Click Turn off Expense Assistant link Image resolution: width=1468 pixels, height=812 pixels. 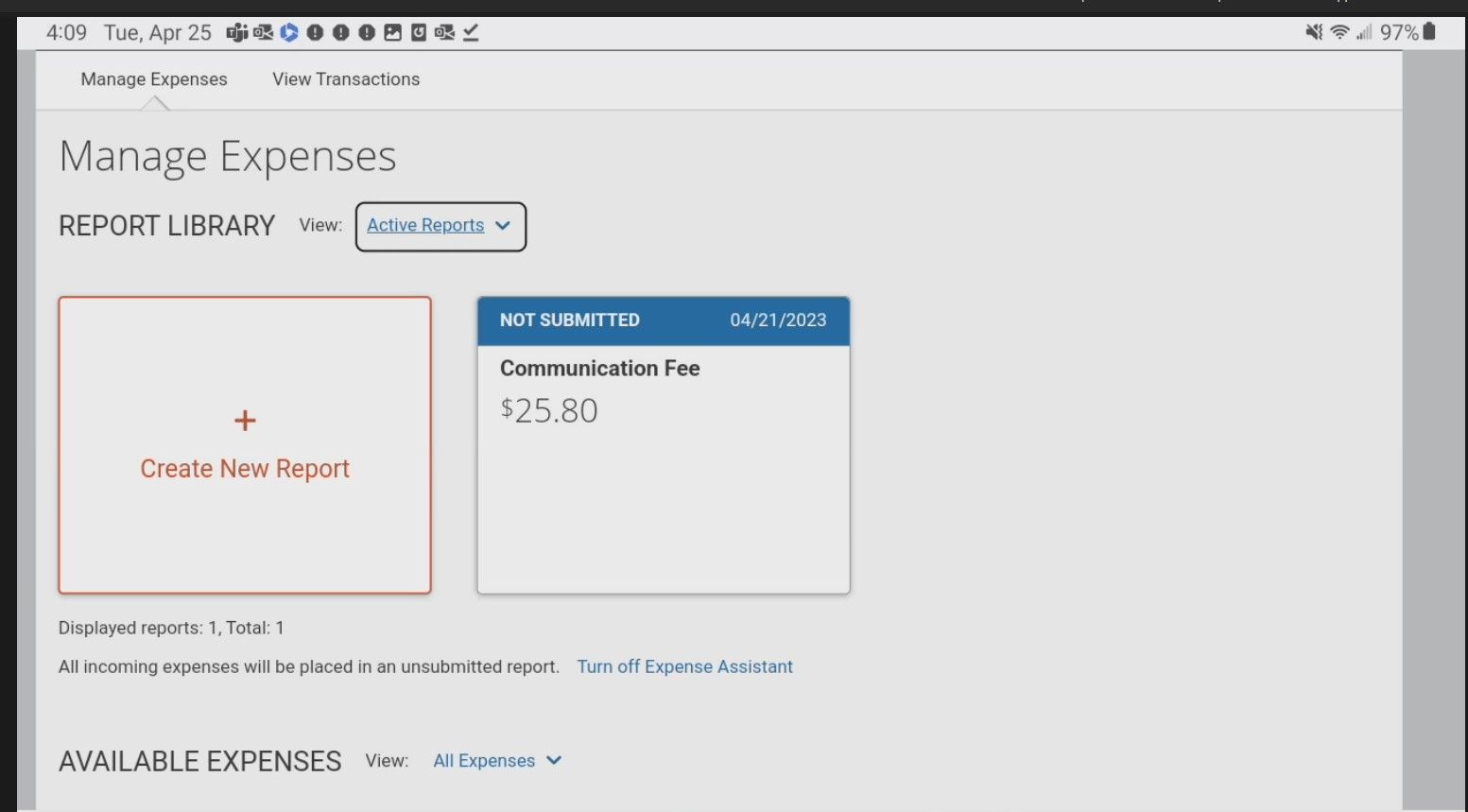pos(684,666)
